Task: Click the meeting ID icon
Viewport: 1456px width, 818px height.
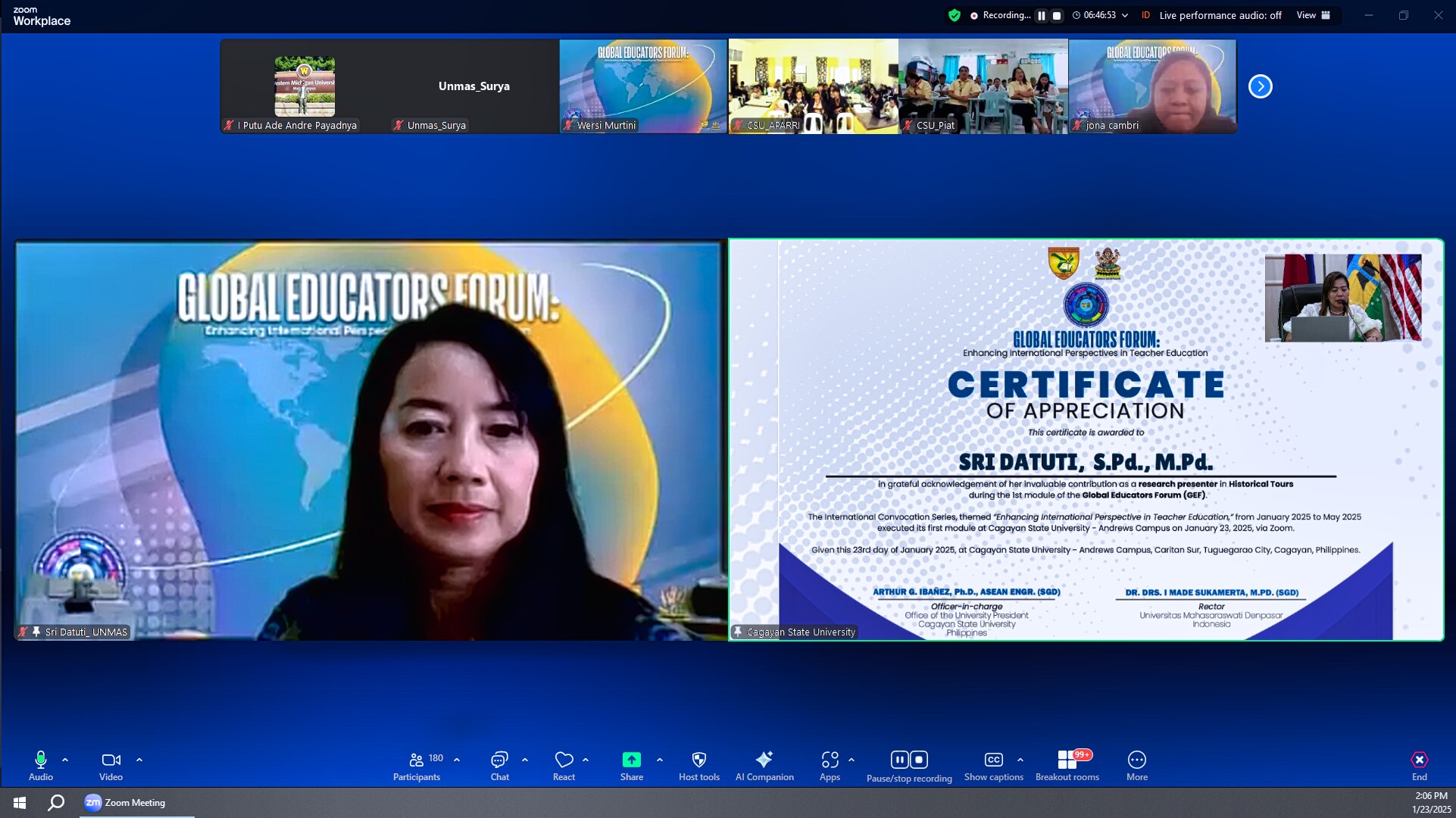Action: point(1145,15)
